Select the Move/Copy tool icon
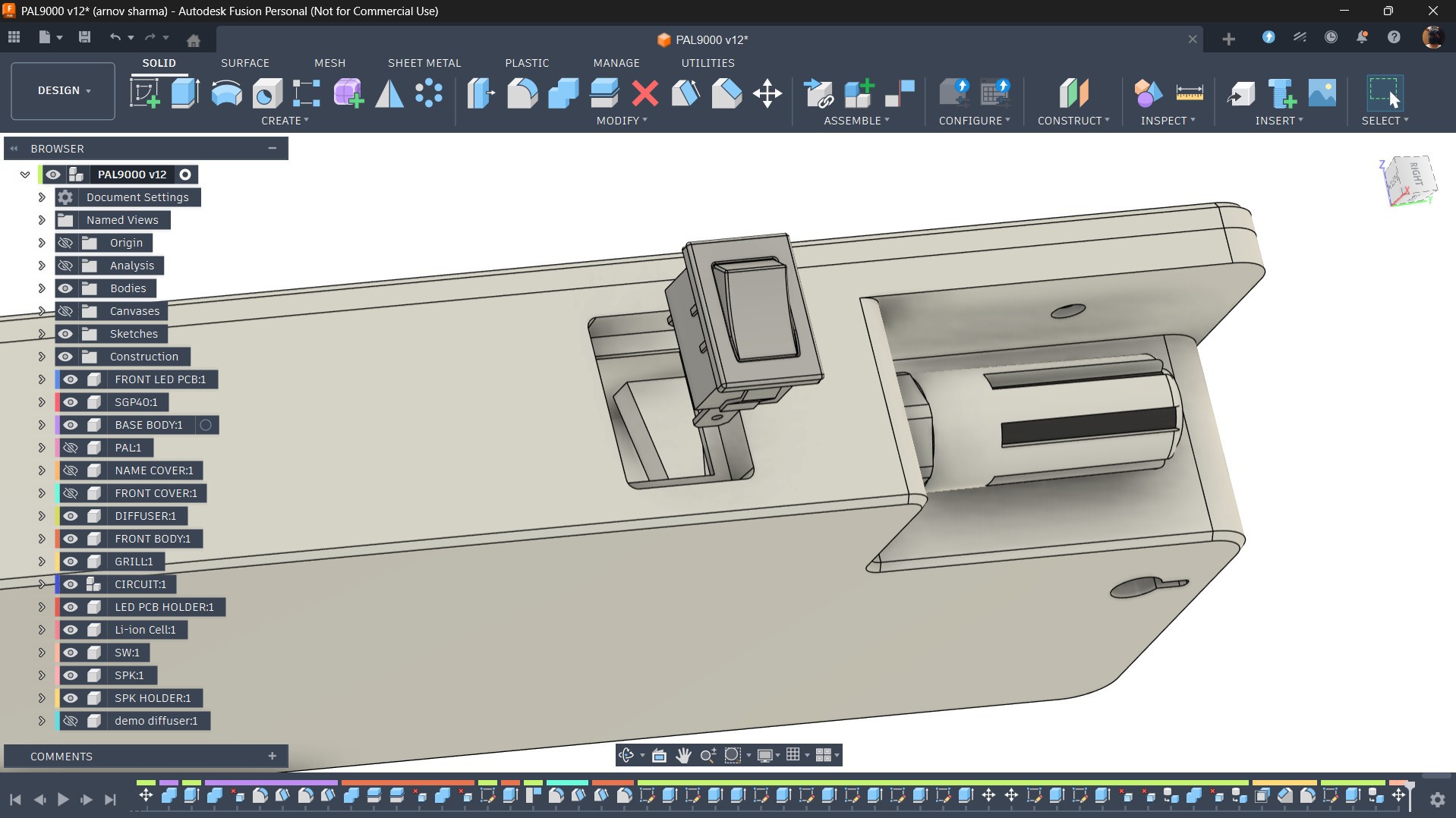 pos(767,93)
